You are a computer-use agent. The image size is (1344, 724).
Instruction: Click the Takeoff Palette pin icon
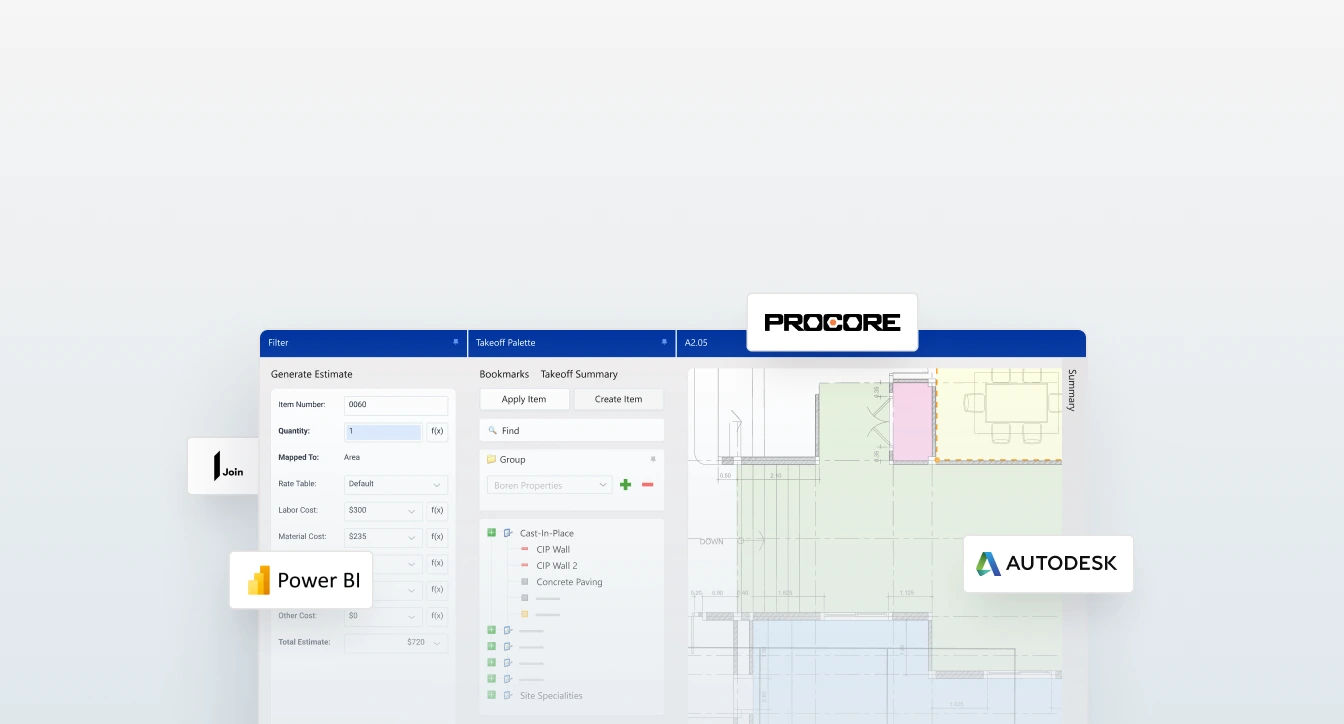663,342
